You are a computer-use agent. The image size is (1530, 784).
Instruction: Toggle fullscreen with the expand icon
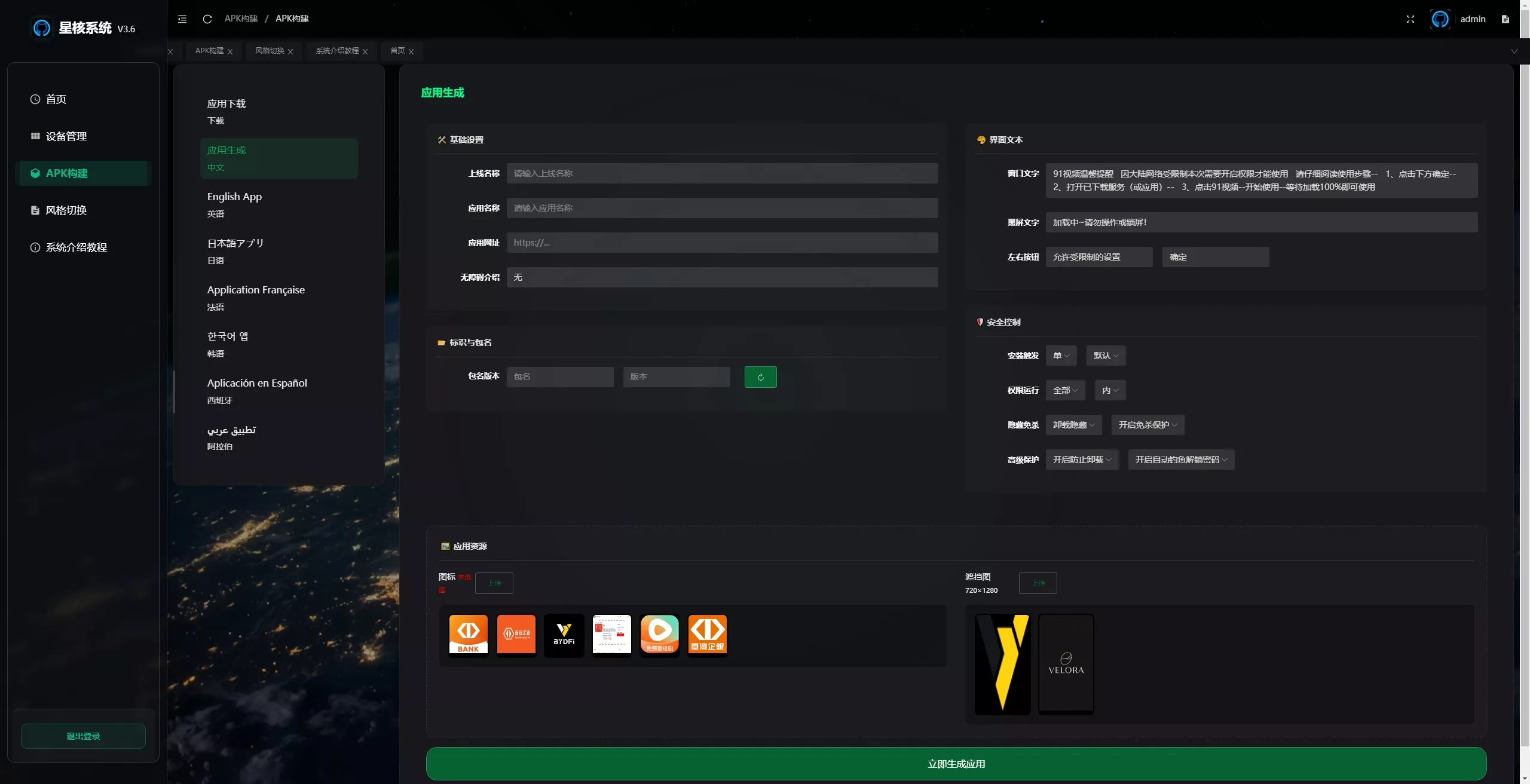(x=1410, y=19)
